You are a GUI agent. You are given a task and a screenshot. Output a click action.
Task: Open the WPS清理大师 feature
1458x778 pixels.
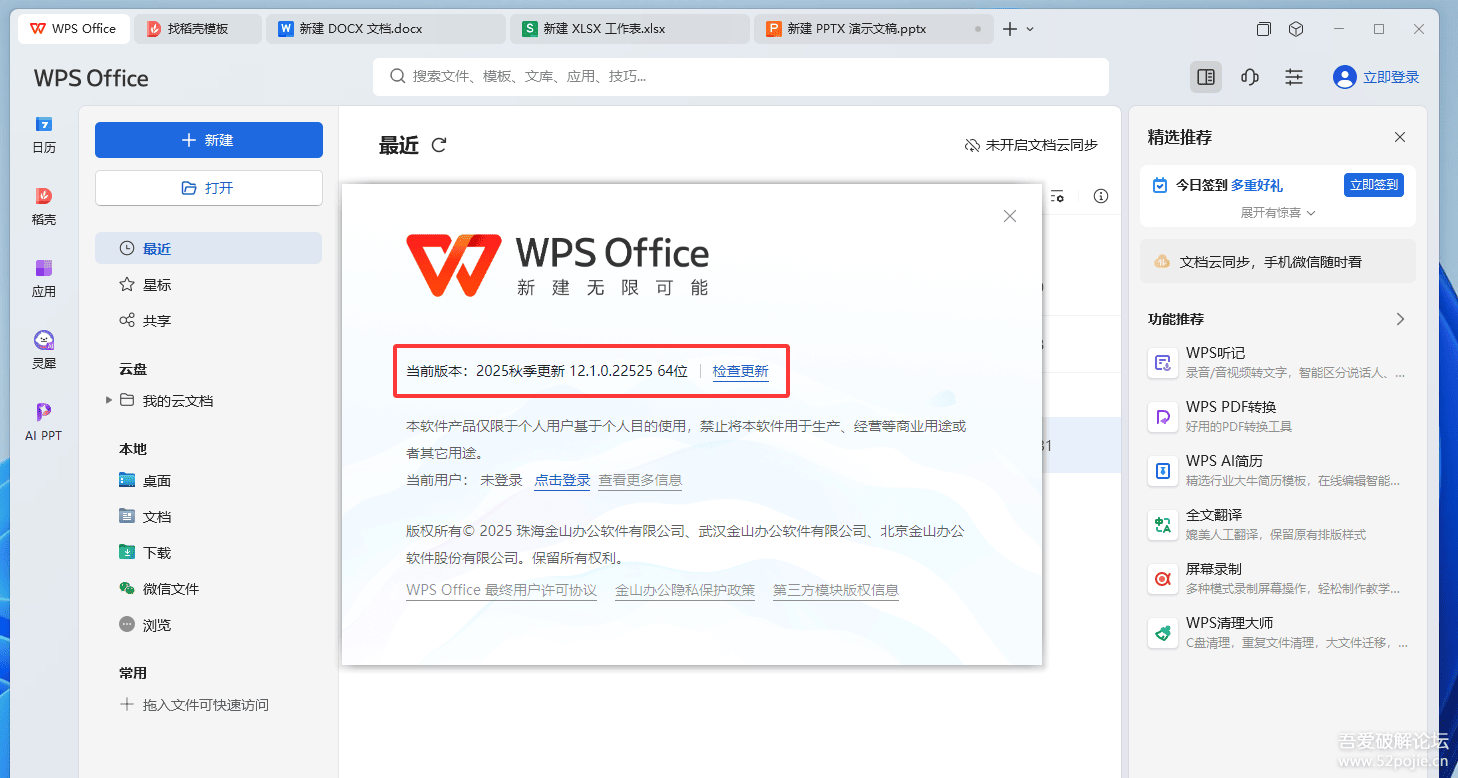click(1278, 632)
